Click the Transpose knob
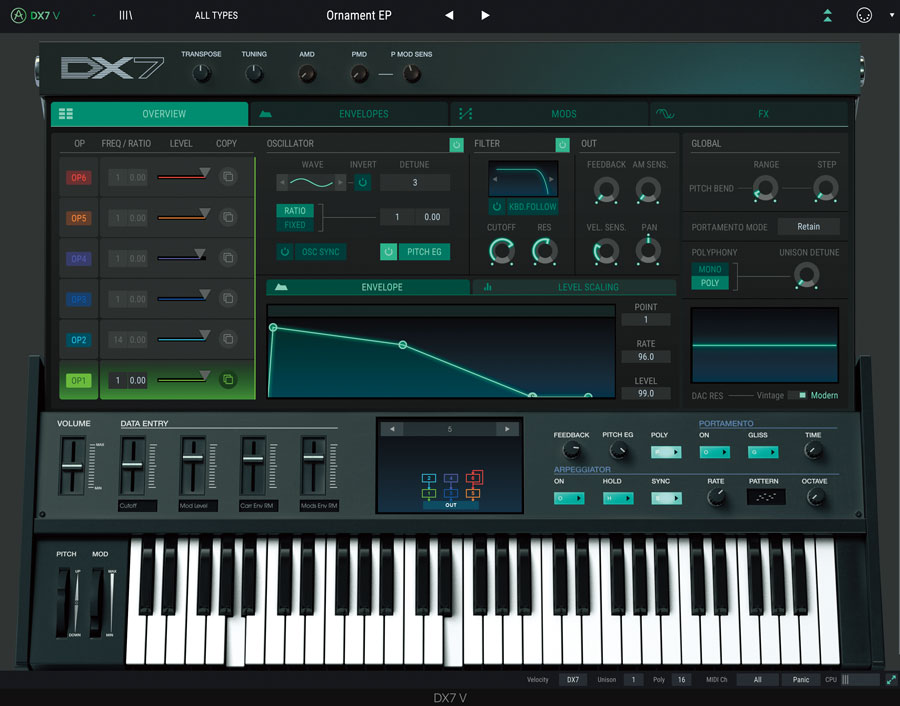 click(x=201, y=73)
